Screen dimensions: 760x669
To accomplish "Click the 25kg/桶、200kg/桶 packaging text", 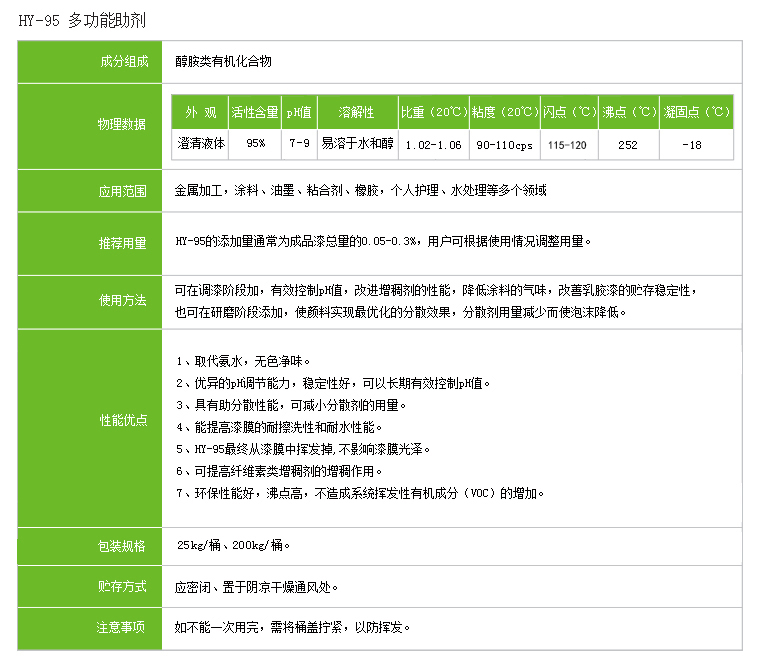I will tap(233, 546).
